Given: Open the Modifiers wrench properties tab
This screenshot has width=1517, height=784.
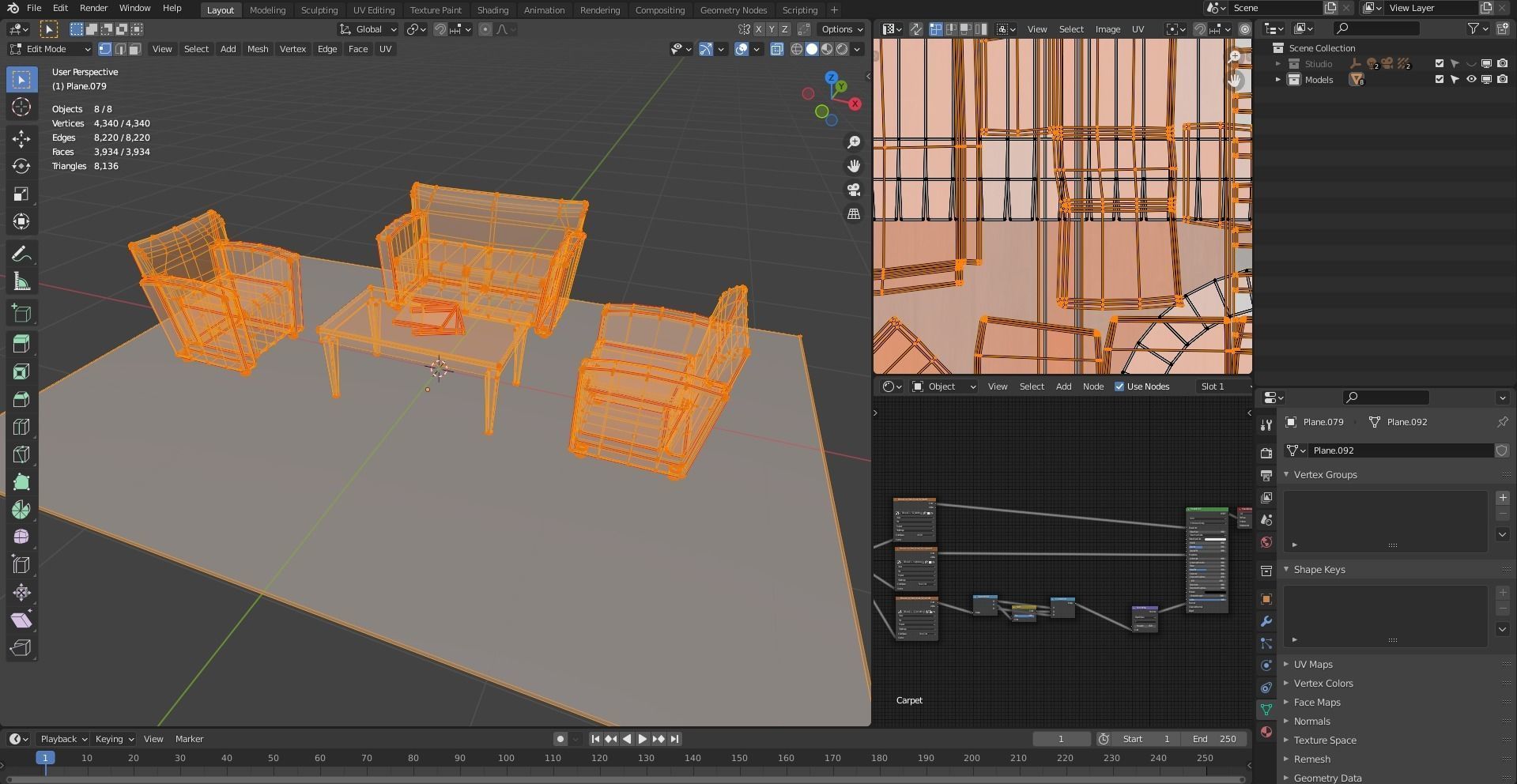Looking at the screenshot, I should tap(1266, 621).
